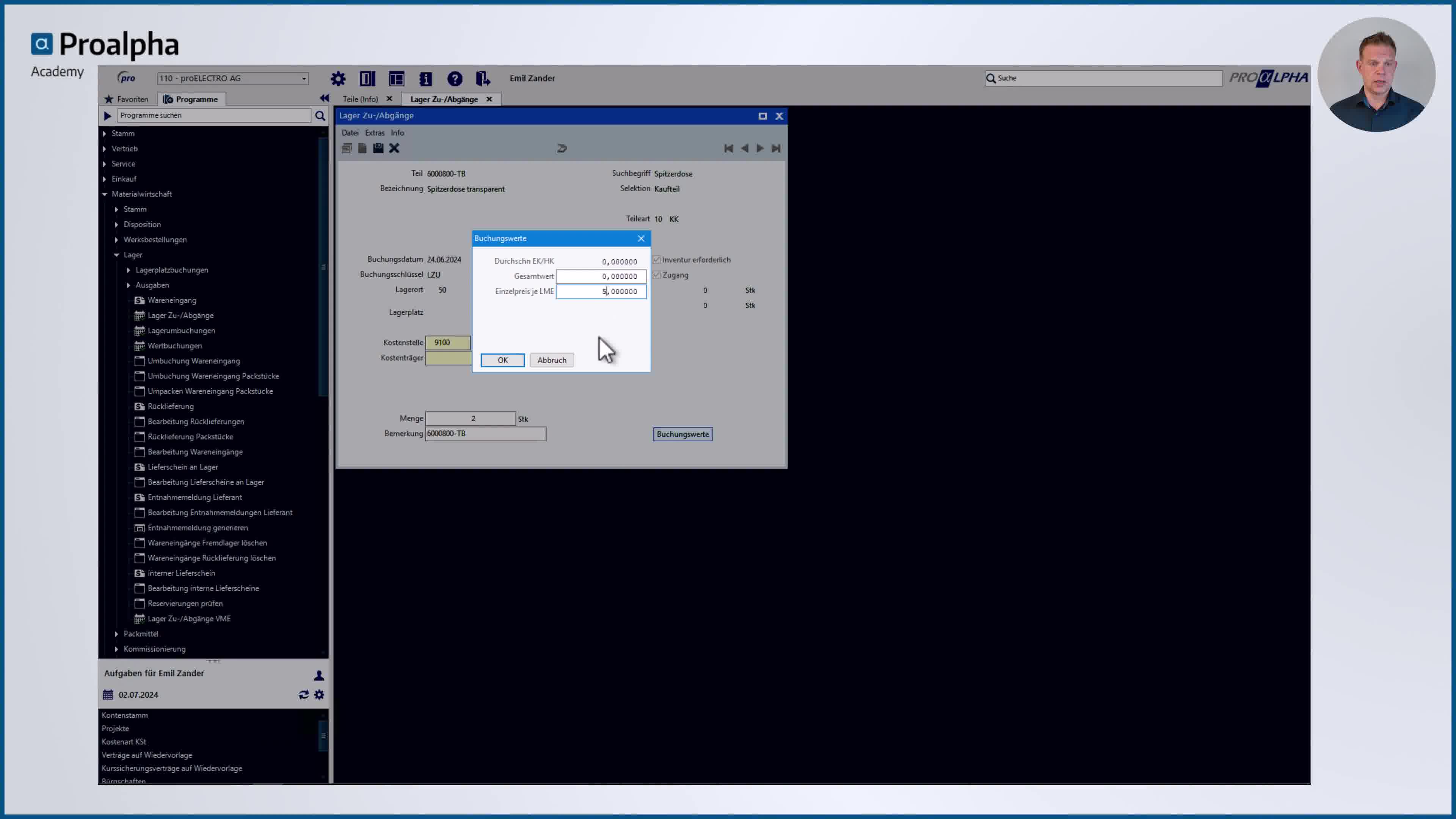Screen dimensions: 1456x819
Task: Open task settings gear in Aufgaben panel
Action: click(319, 695)
